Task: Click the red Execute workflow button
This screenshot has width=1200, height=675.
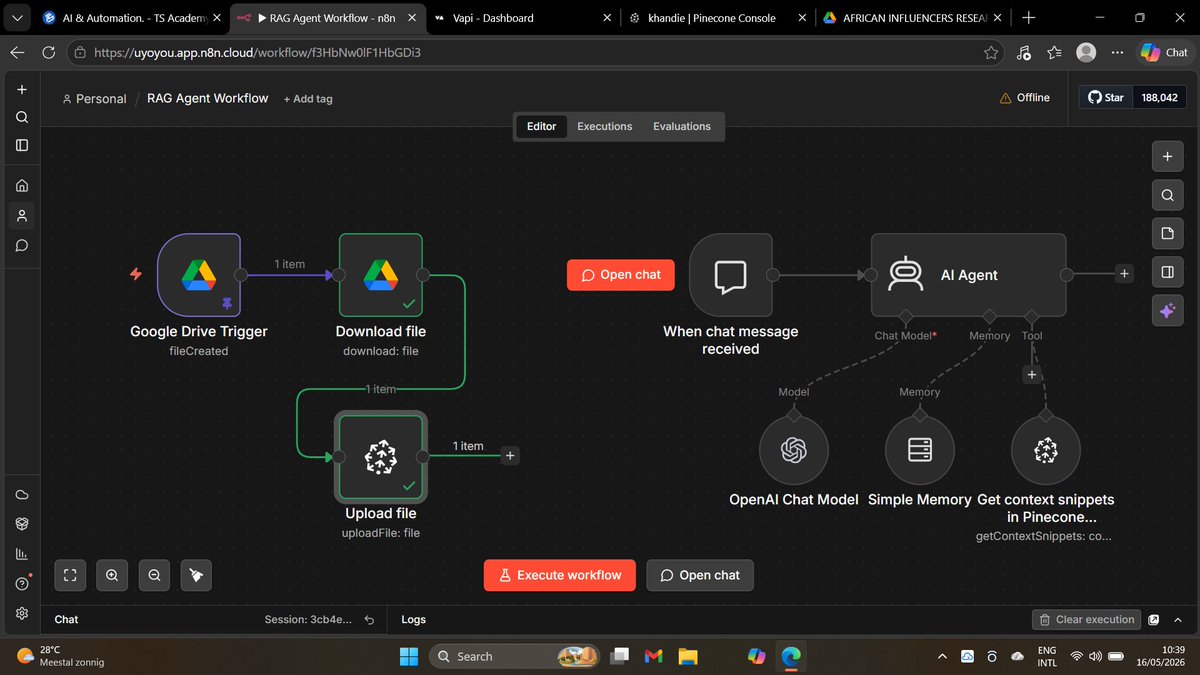Action: tap(560, 575)
